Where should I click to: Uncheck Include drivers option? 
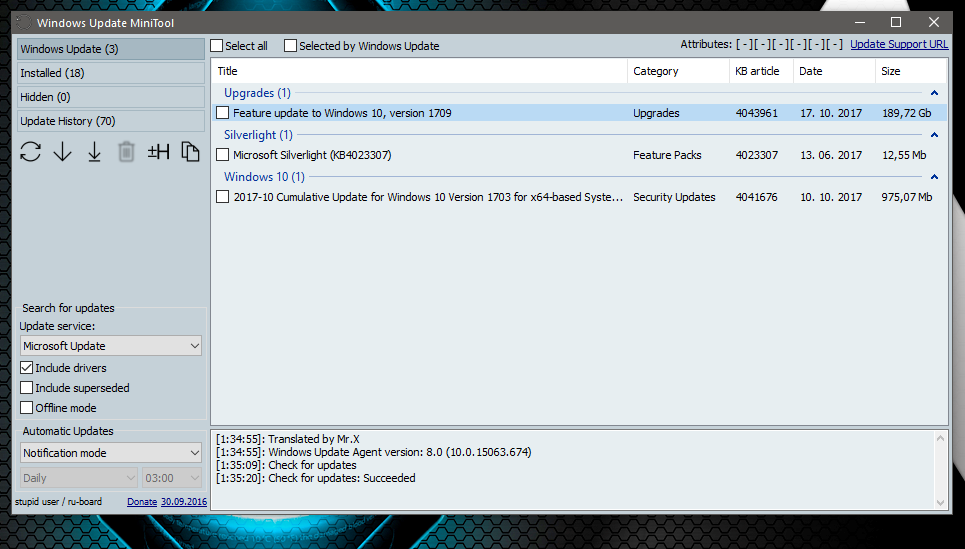26,368
